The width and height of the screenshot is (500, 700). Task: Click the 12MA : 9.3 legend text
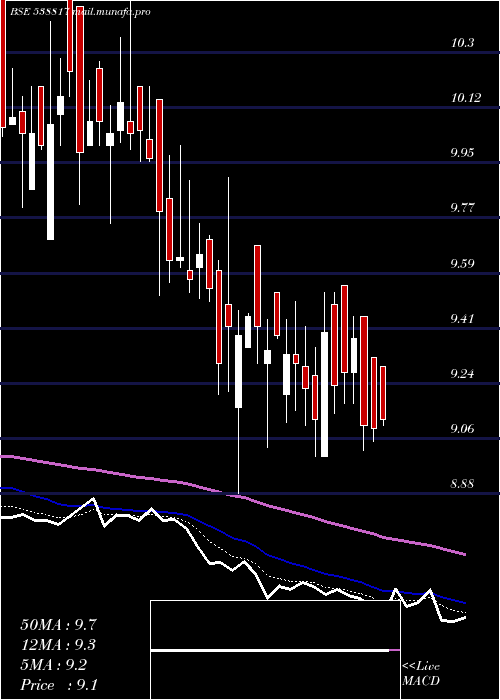point(58,645)
